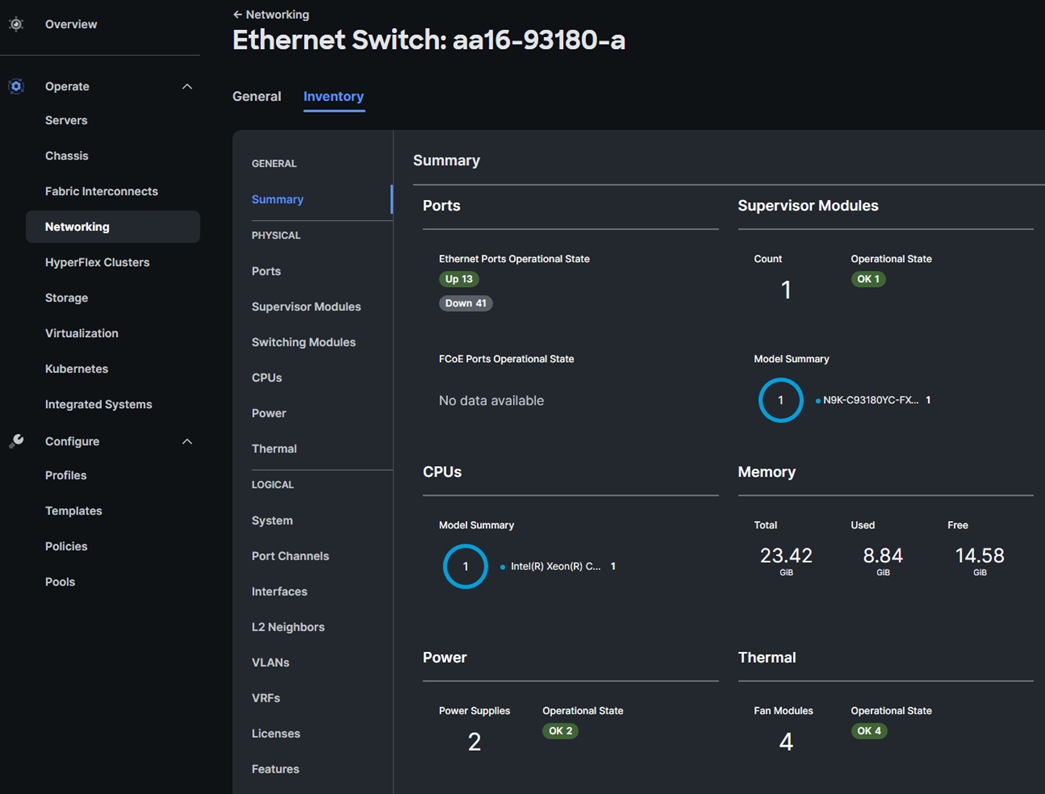The height and width of the screenshot is (794, 1045).
Task: Click the Used memory value 8.84
Action: coord(882,555)
